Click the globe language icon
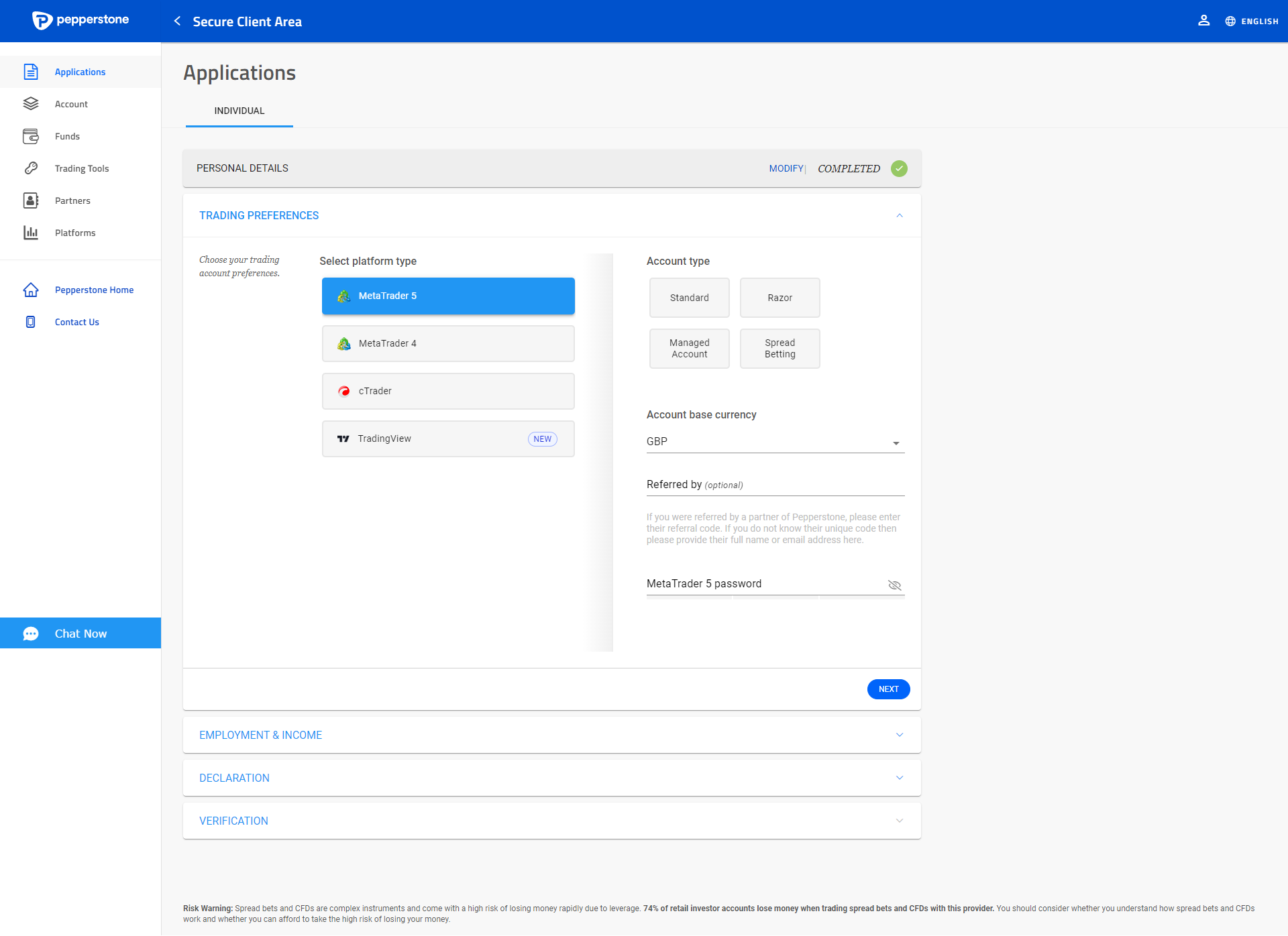 coord(1230,21)
